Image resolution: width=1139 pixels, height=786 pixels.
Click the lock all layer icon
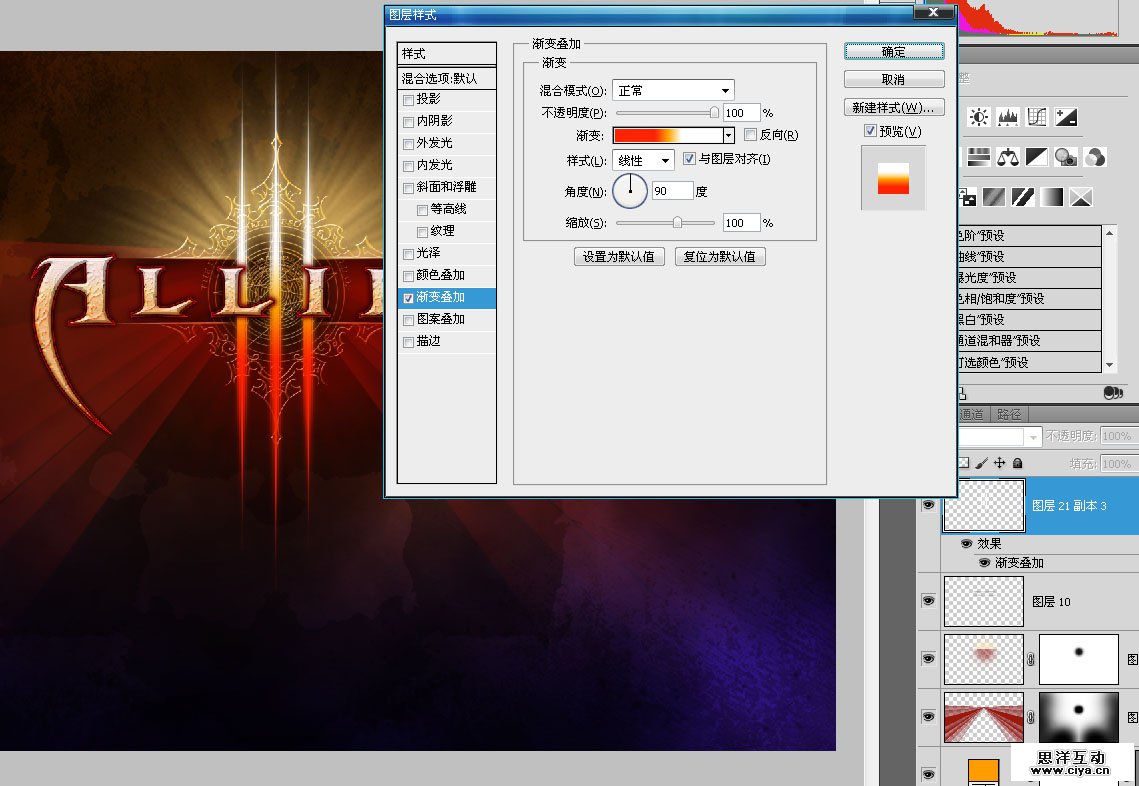click(x=1017, y=463)
